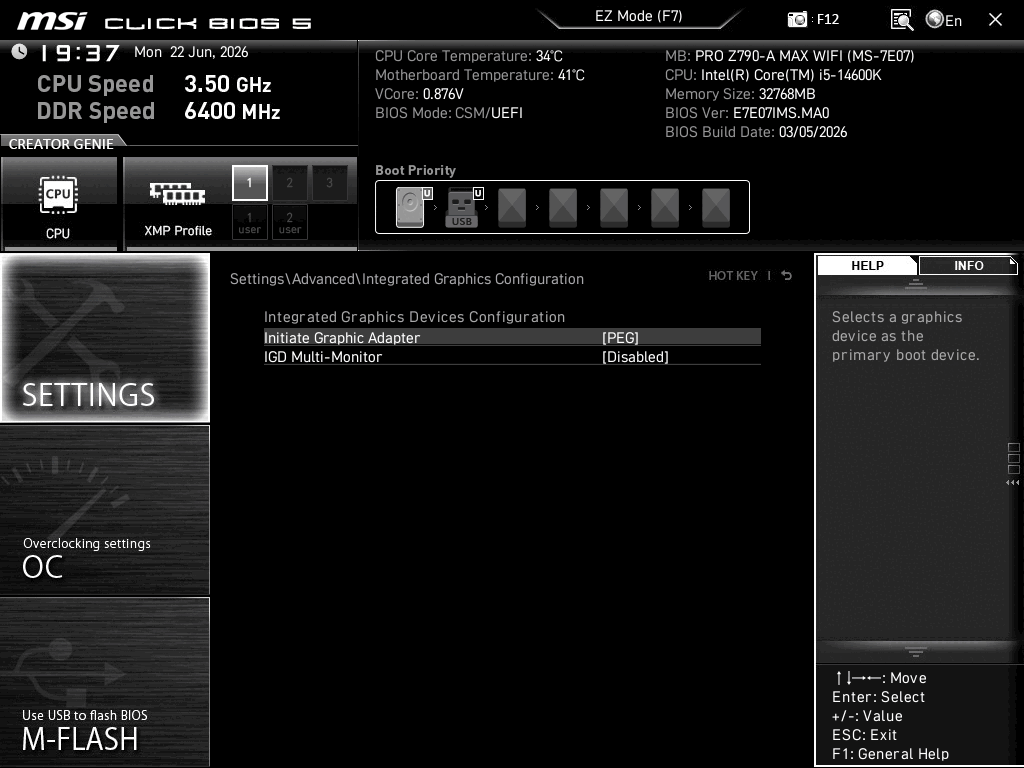Take a screenshot with the F12 camera icon
Viewport: 1024px width, 768px height.
coord(797,20)
